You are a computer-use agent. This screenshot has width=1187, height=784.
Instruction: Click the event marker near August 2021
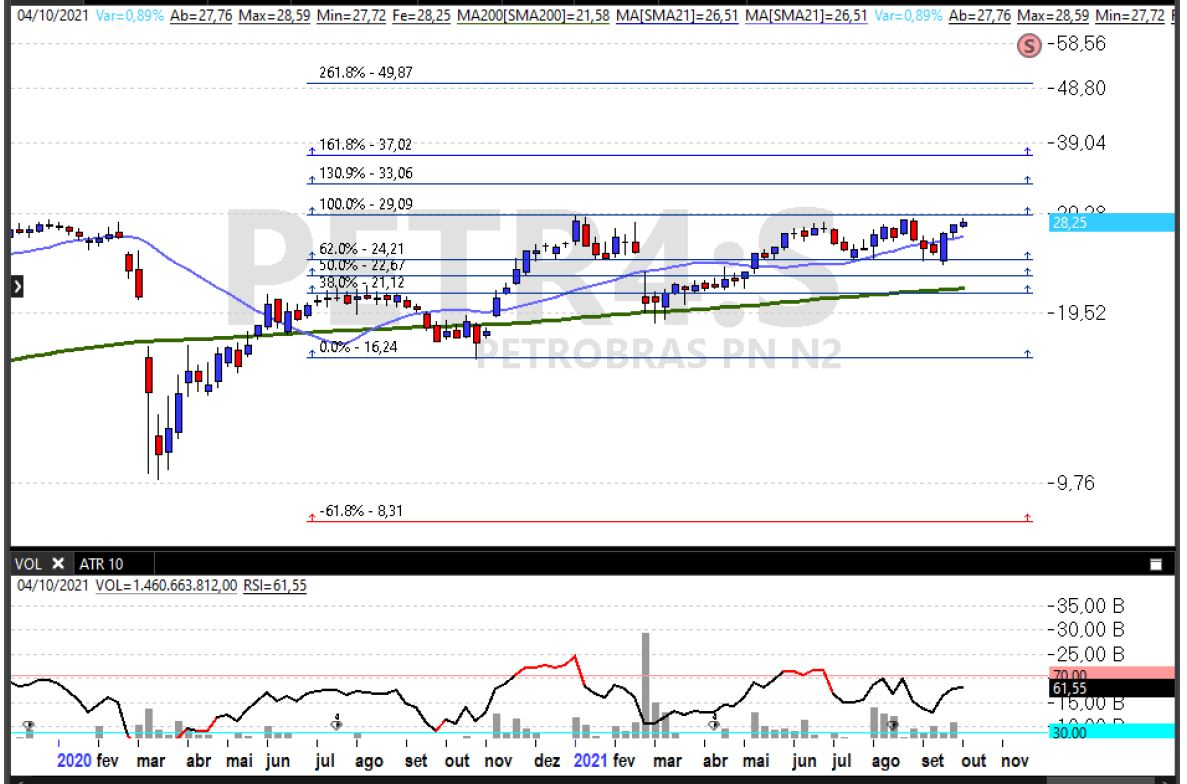tap(893, 723)
